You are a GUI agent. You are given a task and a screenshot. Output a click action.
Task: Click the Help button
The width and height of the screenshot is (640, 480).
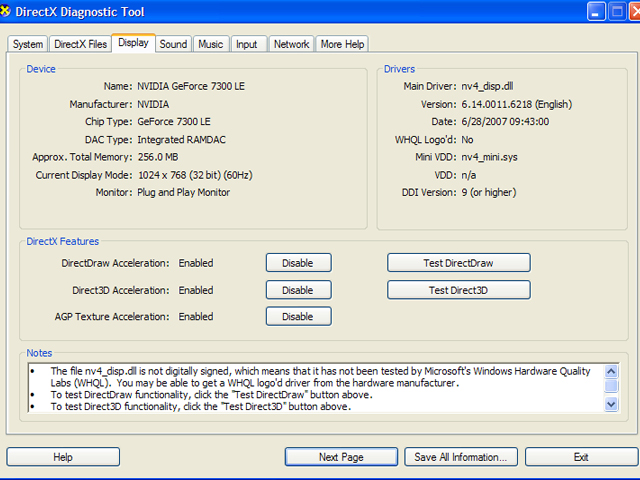pos(63,457)
